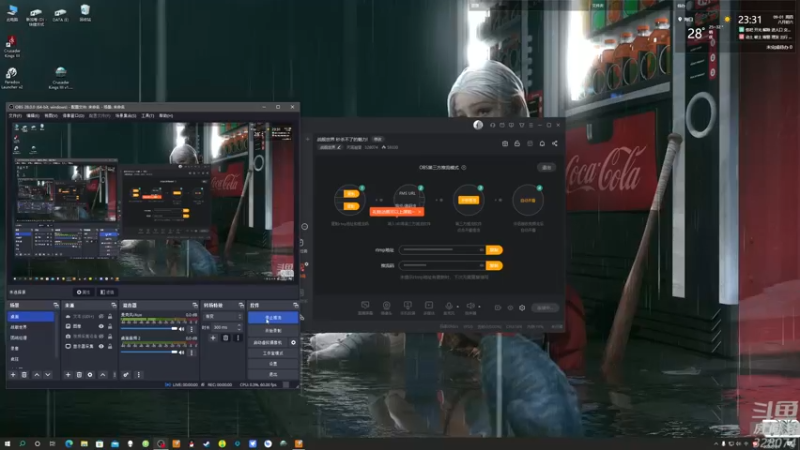Copy the stream key with yellow button

pyautogui.click(x=494, y=266)
